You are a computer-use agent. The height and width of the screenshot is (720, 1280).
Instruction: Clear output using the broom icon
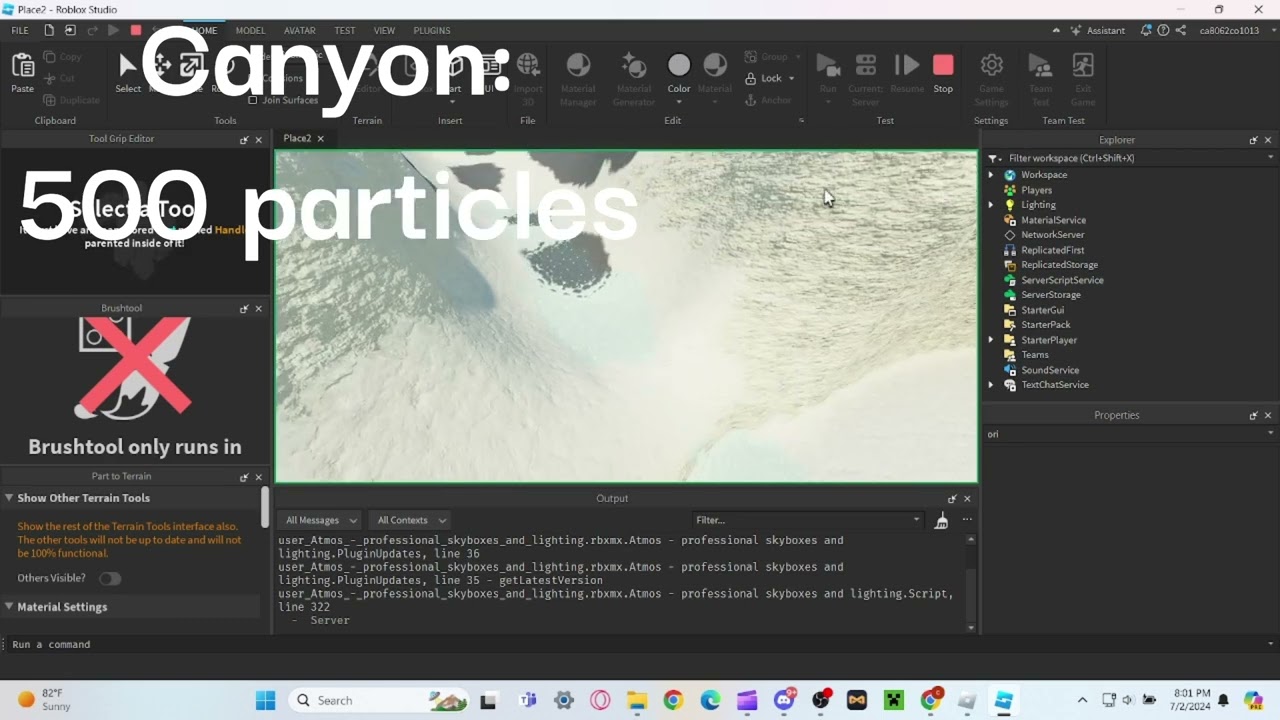[941, 520]
